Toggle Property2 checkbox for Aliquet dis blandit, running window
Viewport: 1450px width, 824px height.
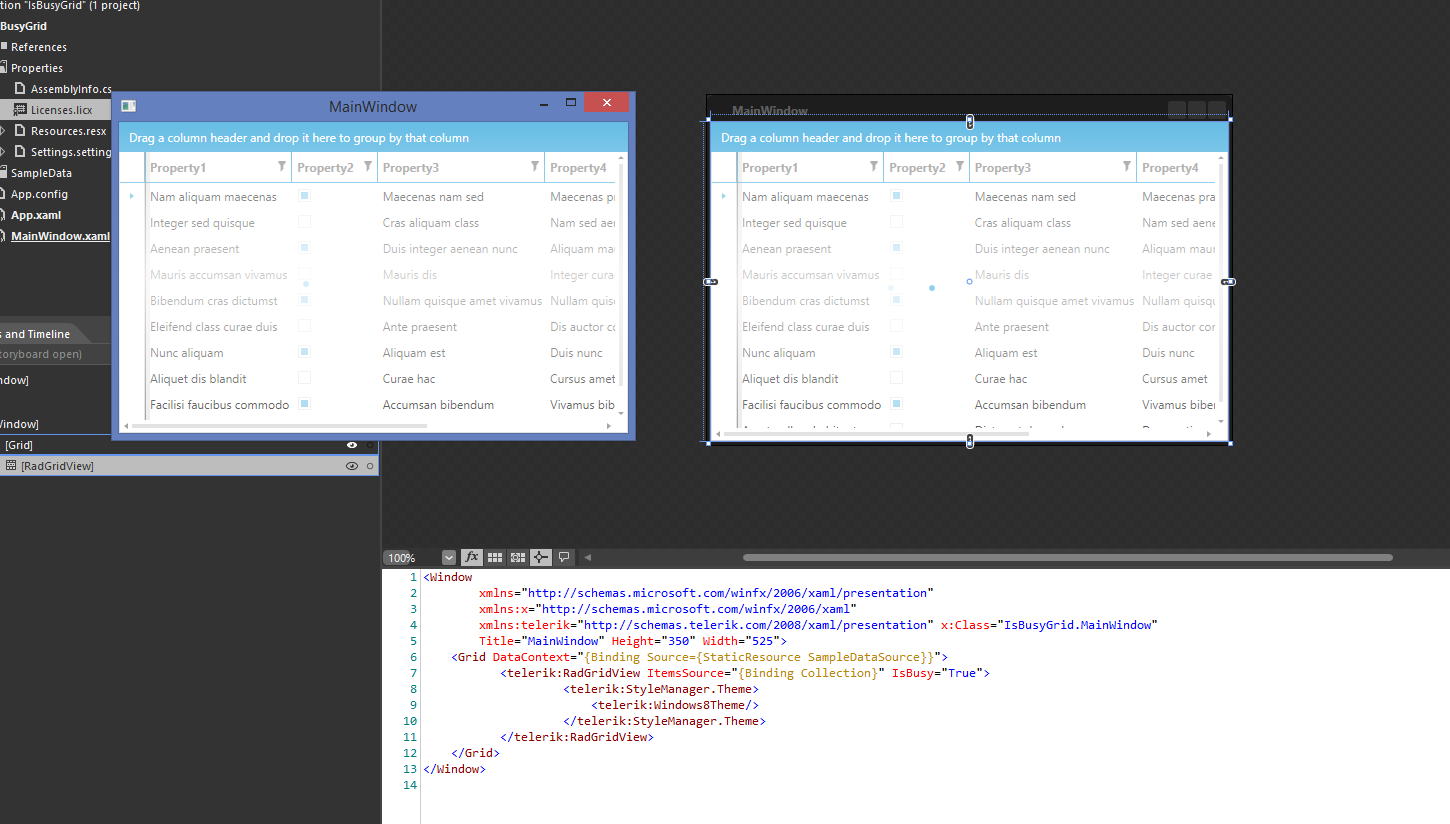305,378
